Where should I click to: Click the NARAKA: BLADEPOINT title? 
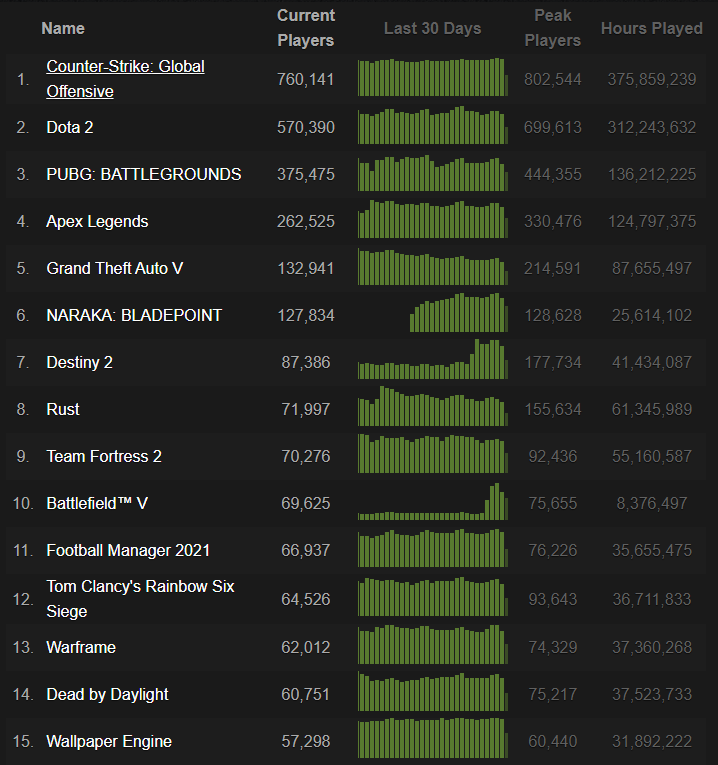(134, 315)
